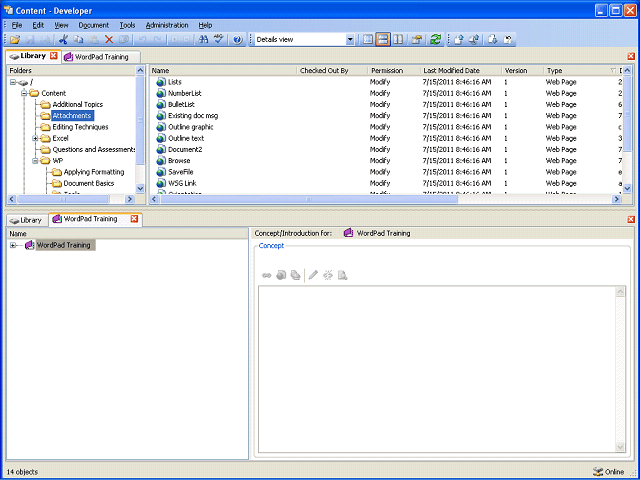Image resolution: width=640 pixels, height=480 pixels.
Task: Click Folders pane scroll-up arrow
Action: pos(140,70)
